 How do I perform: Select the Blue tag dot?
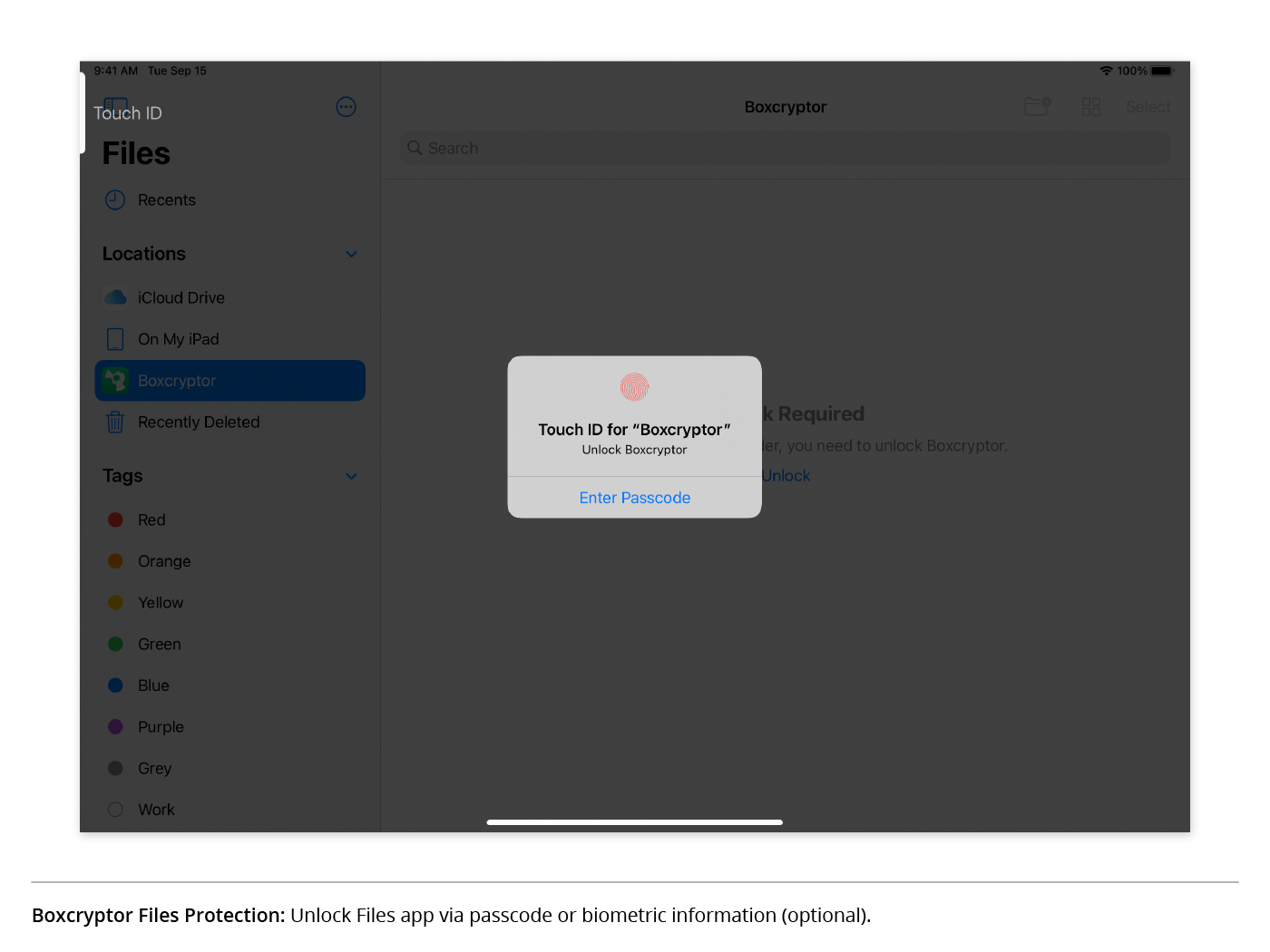point(115,685)
